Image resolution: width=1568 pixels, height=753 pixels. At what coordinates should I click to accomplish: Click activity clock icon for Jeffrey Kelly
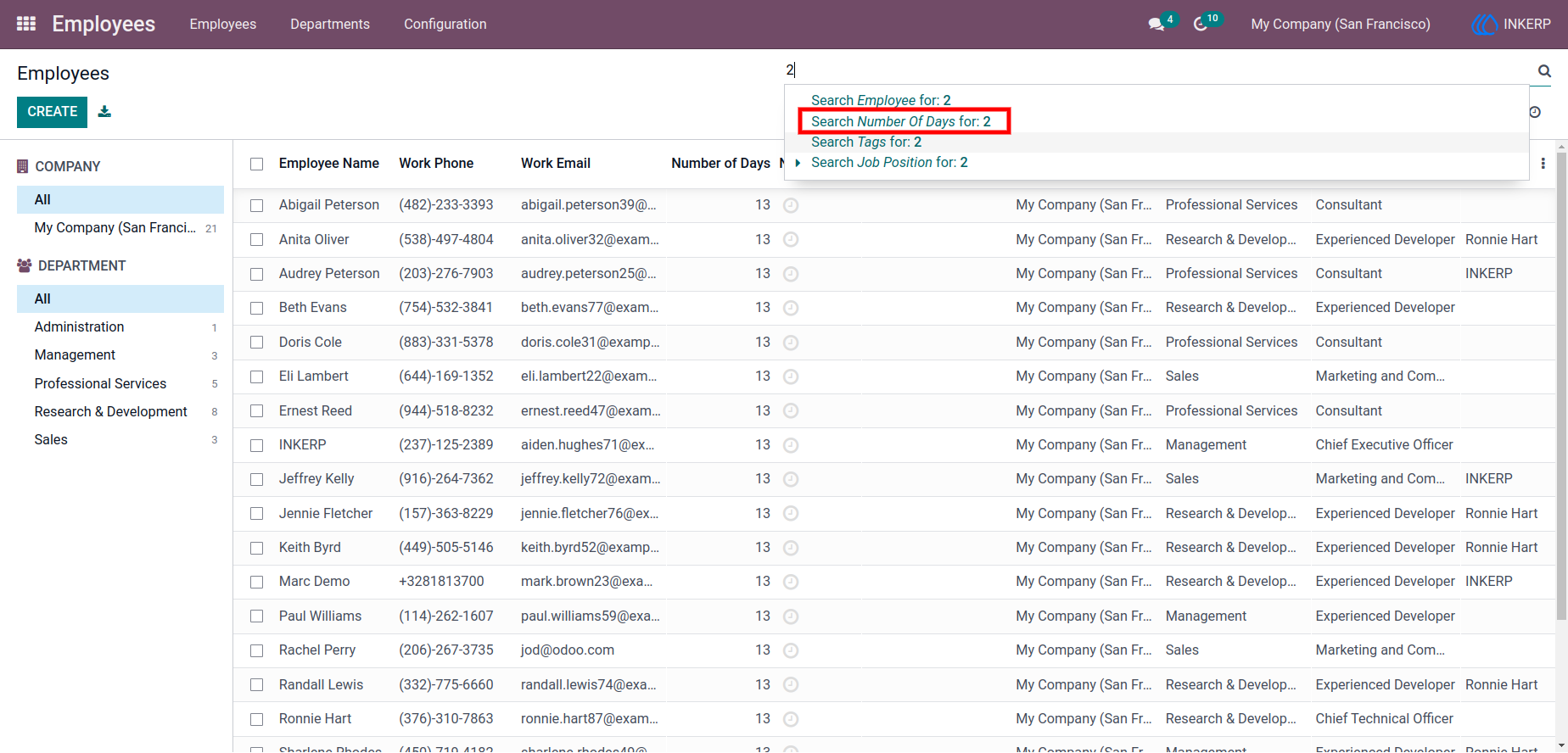pos(791,479)
